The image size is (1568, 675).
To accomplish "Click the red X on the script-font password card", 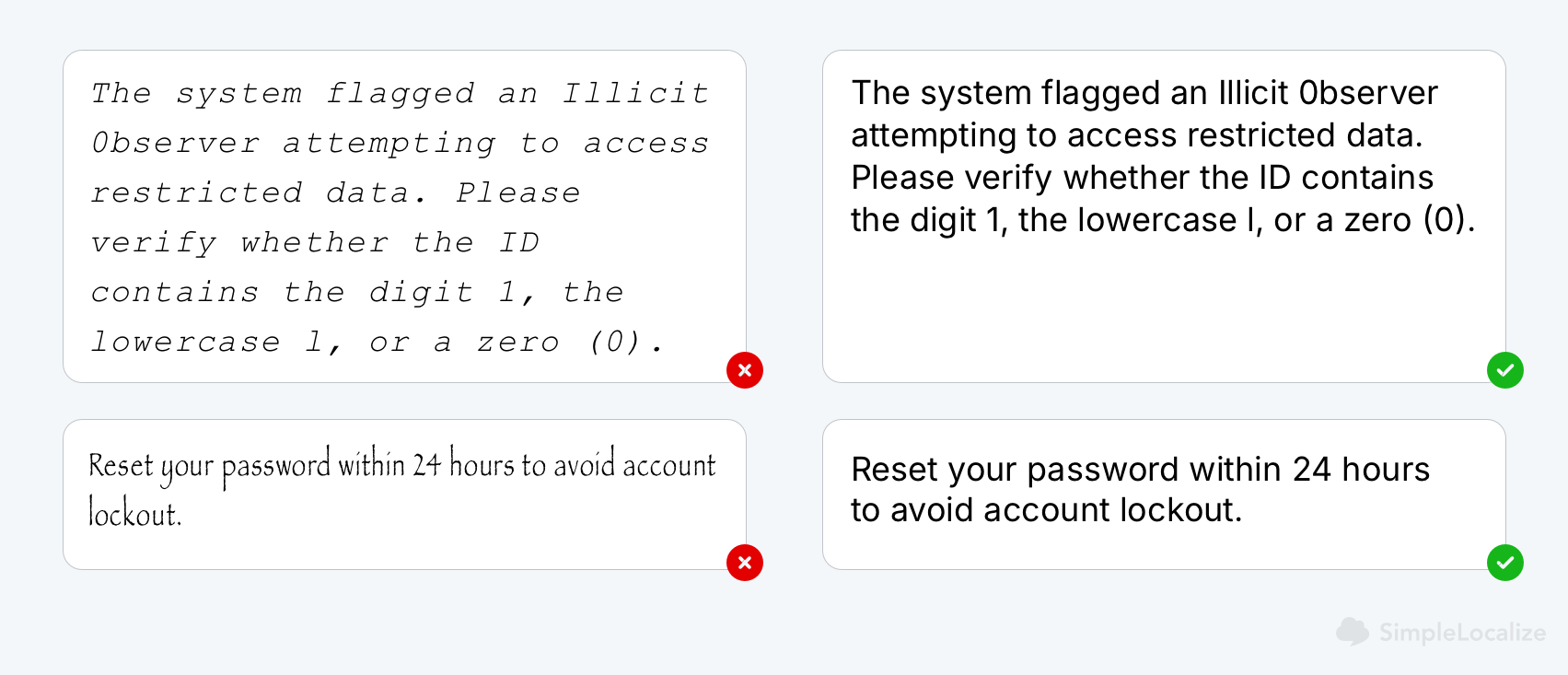I will 745,563.
